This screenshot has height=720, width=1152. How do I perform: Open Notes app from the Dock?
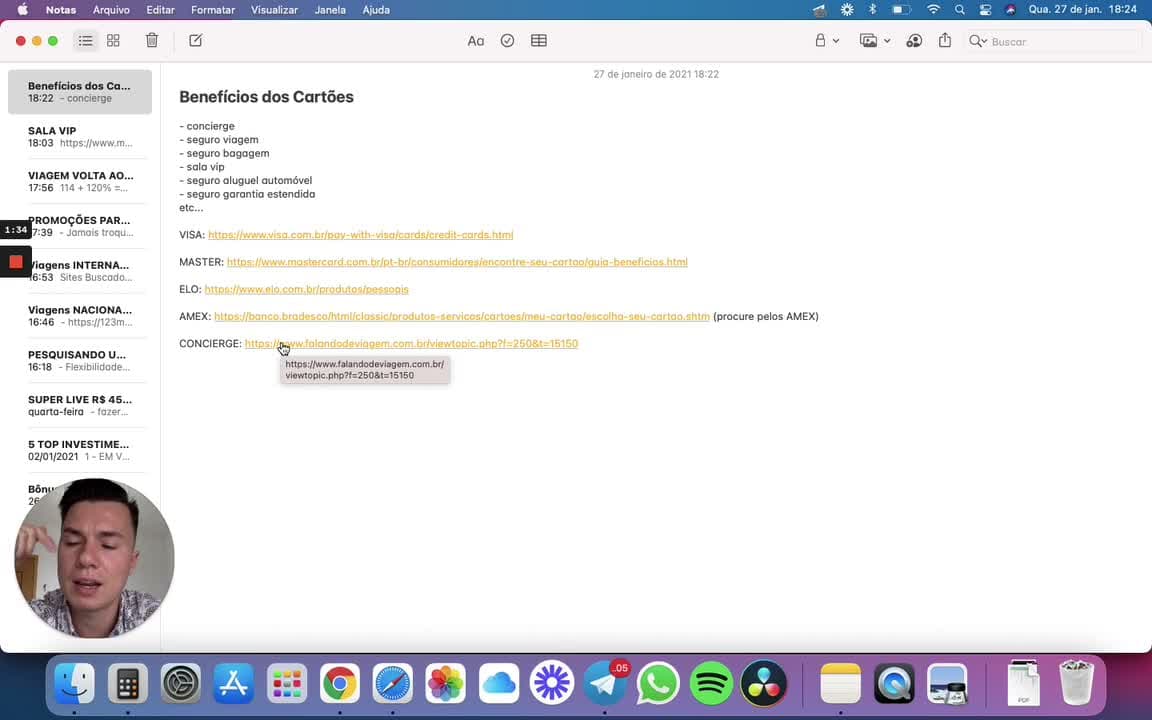click(x=840, y=683)
